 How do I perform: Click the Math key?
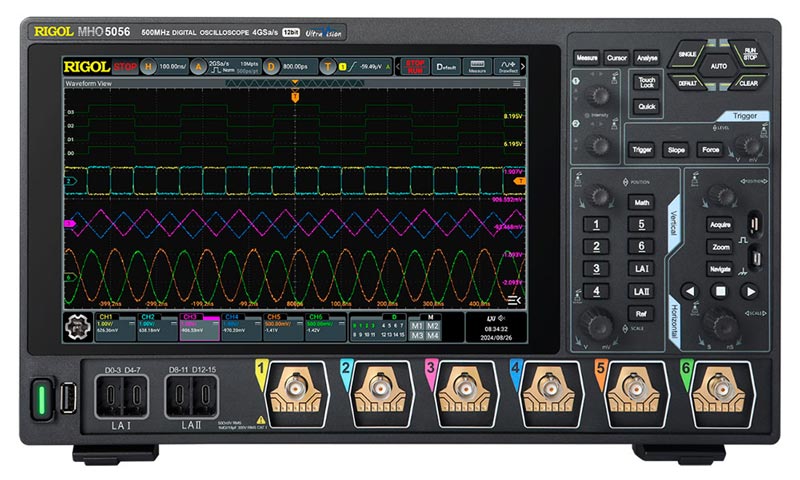tap(641, 203)
